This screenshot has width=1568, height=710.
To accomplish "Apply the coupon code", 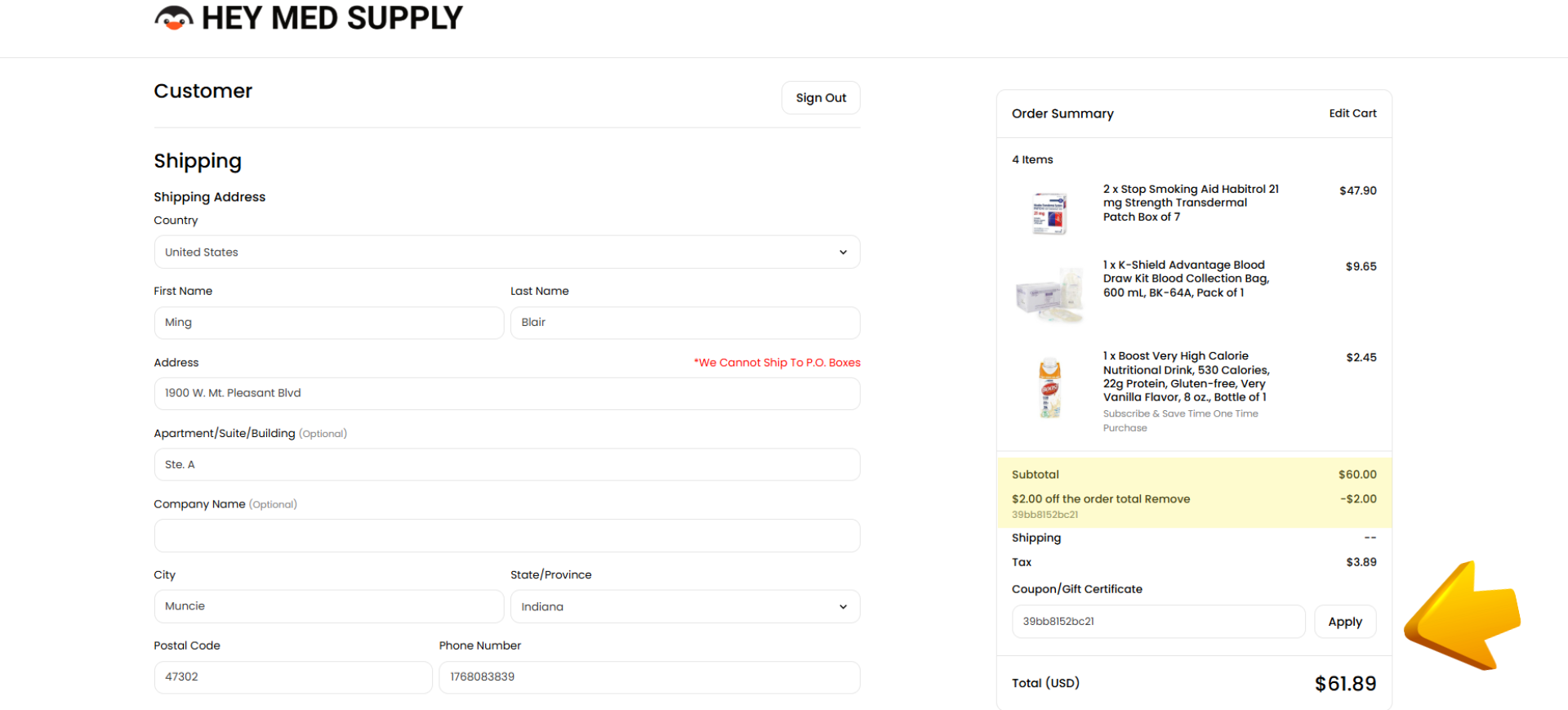I will tap(1344, 622).
